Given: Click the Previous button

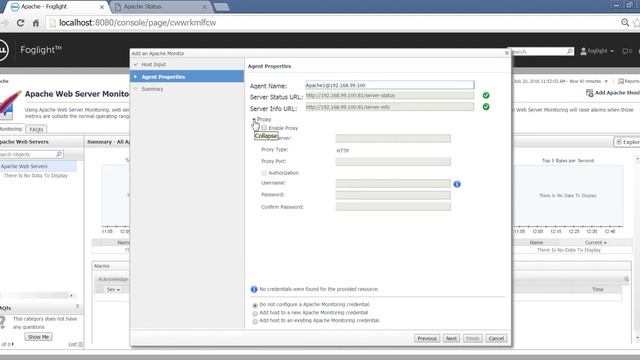Looking at the screenshot, I should coord(427,338).
